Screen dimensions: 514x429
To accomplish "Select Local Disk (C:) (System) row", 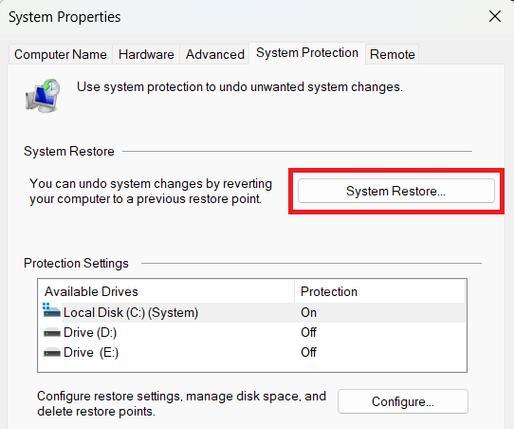I will [x=252, y=313].
